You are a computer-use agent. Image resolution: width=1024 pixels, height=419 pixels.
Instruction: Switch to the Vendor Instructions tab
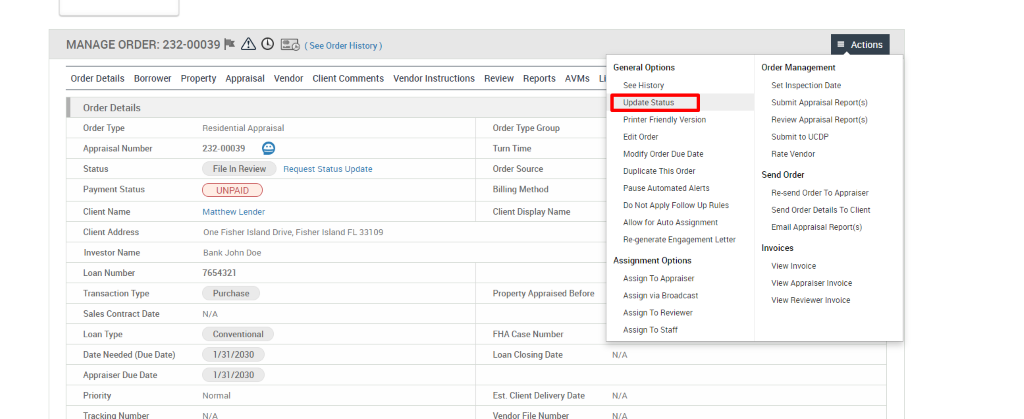click(x=434, y=78)
